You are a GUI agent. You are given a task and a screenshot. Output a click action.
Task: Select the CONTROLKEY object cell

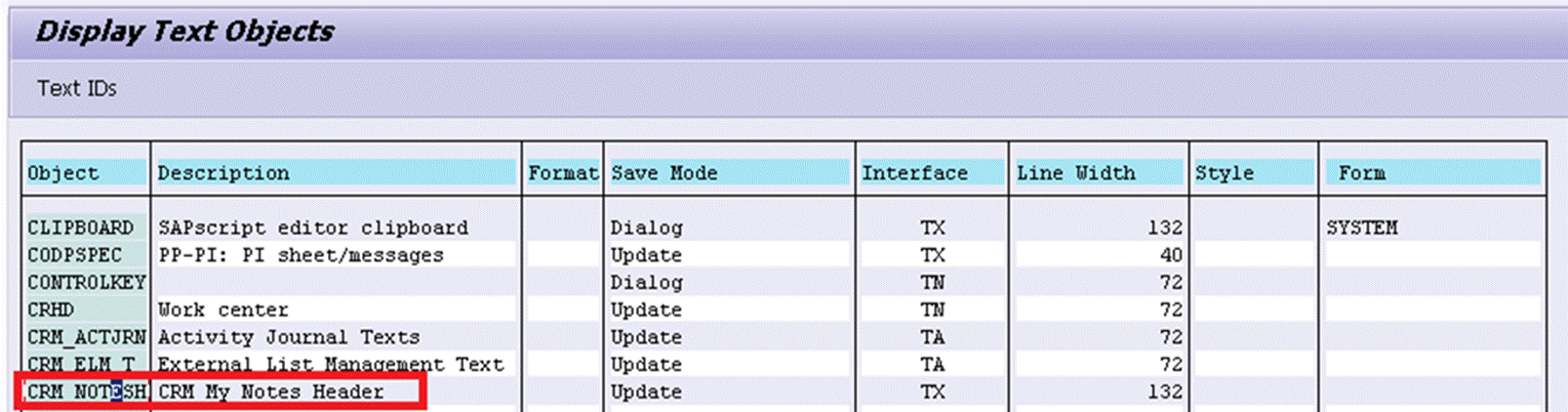(86, 282)
